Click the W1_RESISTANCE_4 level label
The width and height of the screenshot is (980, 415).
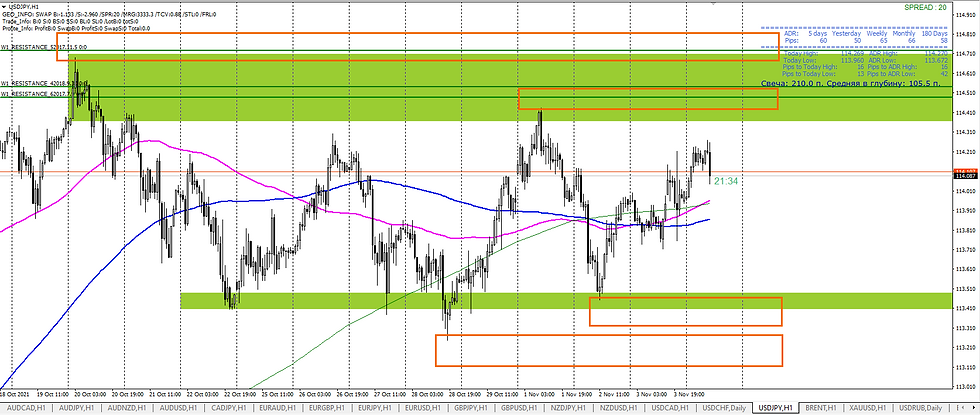44,83
